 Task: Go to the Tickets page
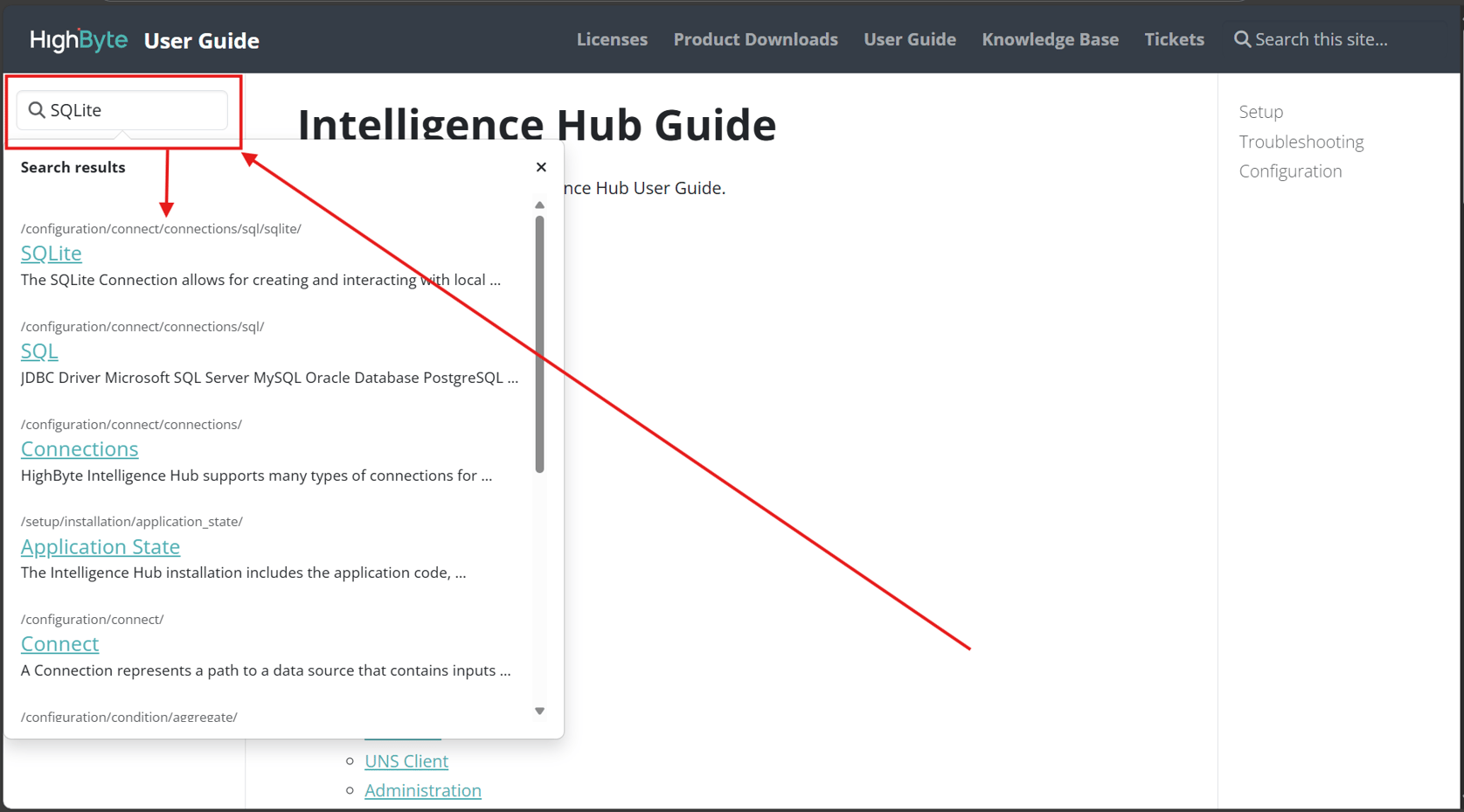1174,39
